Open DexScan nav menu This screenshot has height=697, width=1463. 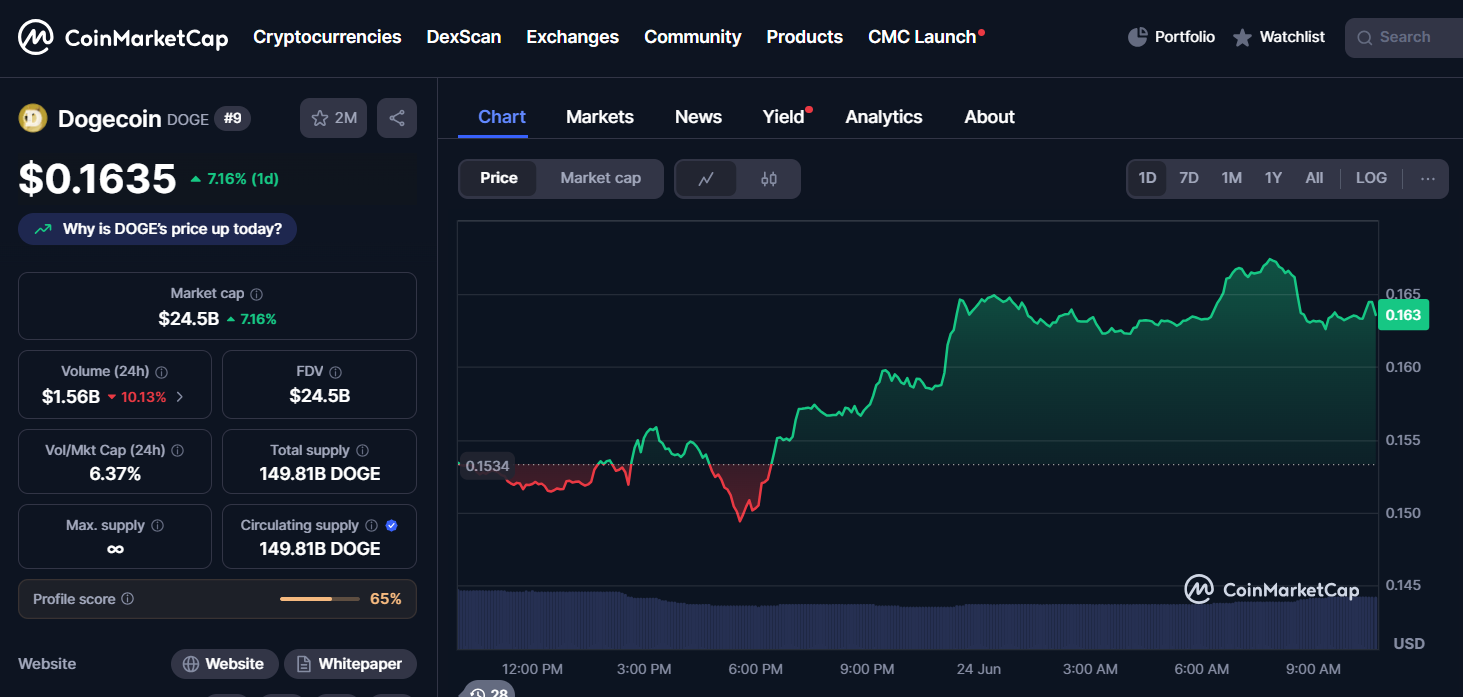point(464,37)
